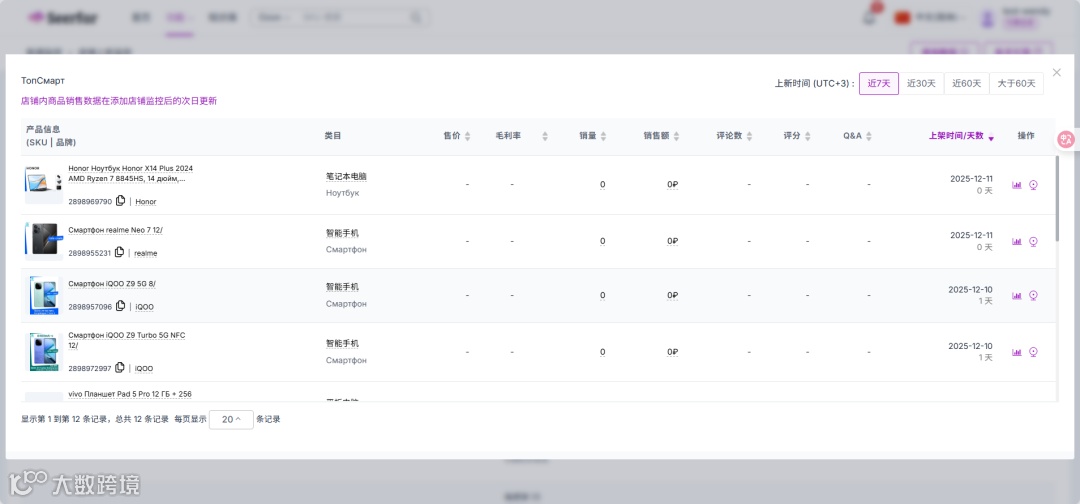Click the product table vertical scrollbar

coord(1059,198)
